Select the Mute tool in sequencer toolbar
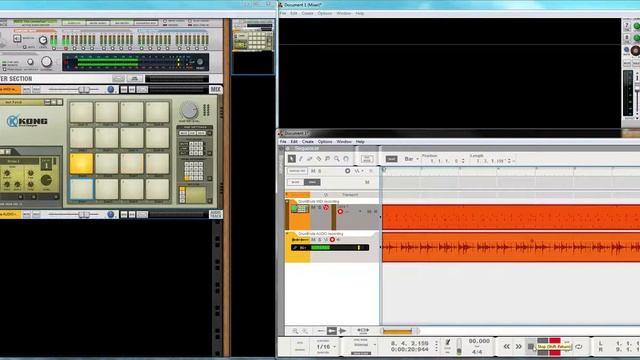 pos(328,159)
